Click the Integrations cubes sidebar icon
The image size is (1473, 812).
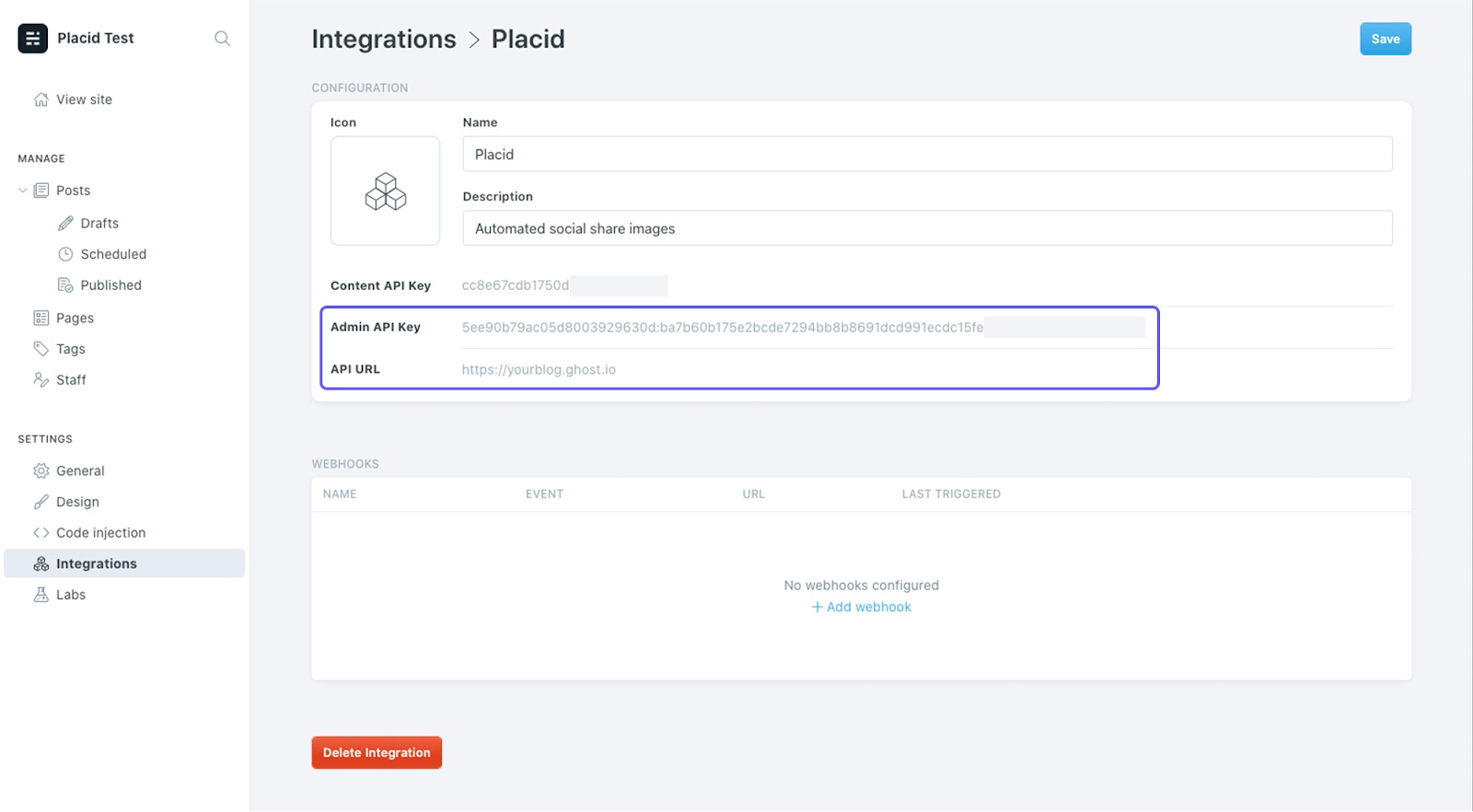[41, 563]
